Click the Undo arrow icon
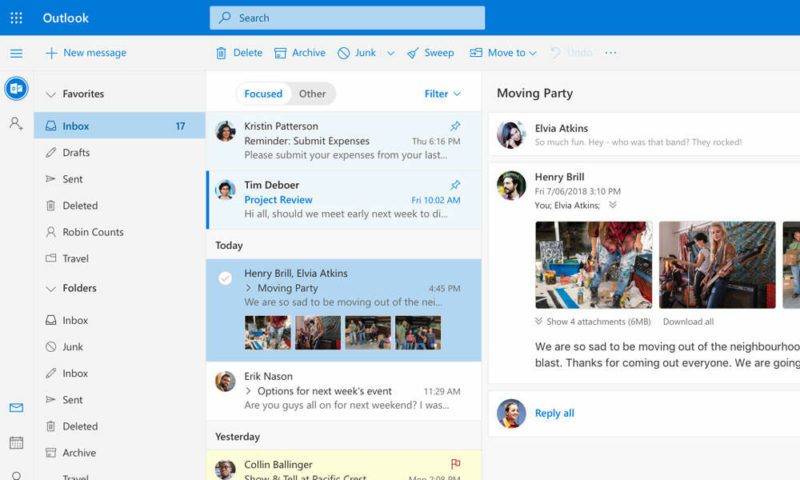Image resolution: width=800 pixels, height=480 pixels. tap(556, 53)
